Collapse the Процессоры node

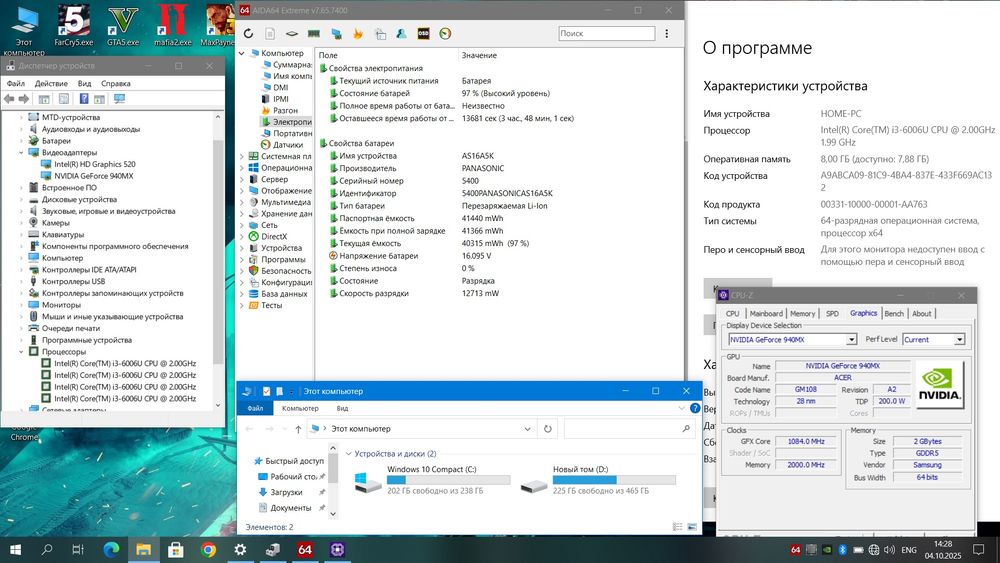pos(21,351)
